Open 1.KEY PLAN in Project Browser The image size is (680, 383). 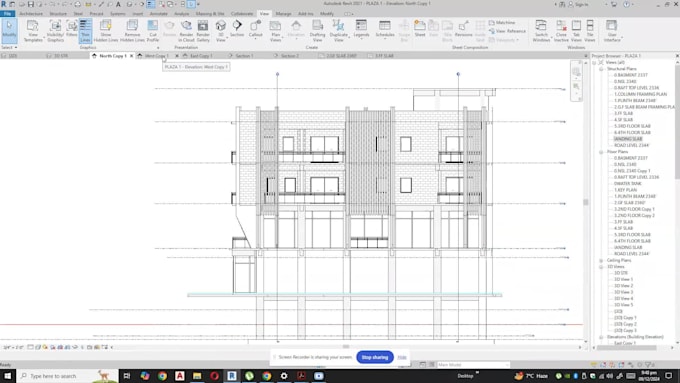click(625, 190)
